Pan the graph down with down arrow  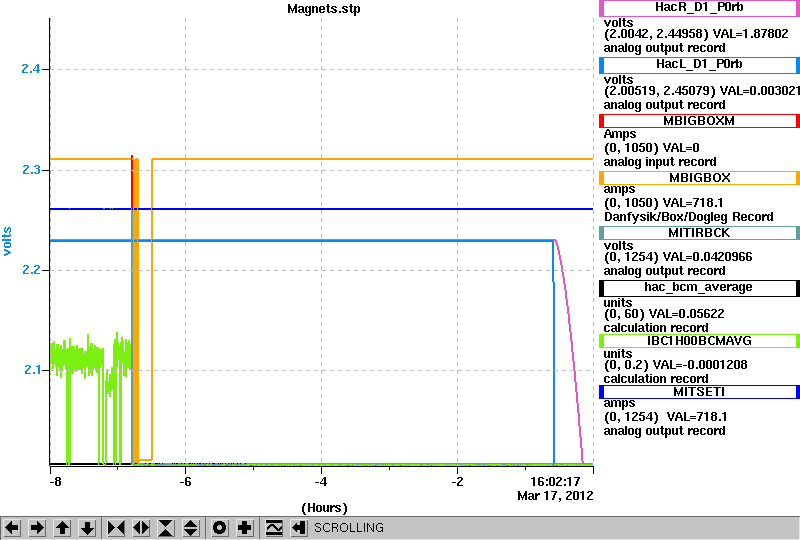pyautogui.click(x=88, y=528)
